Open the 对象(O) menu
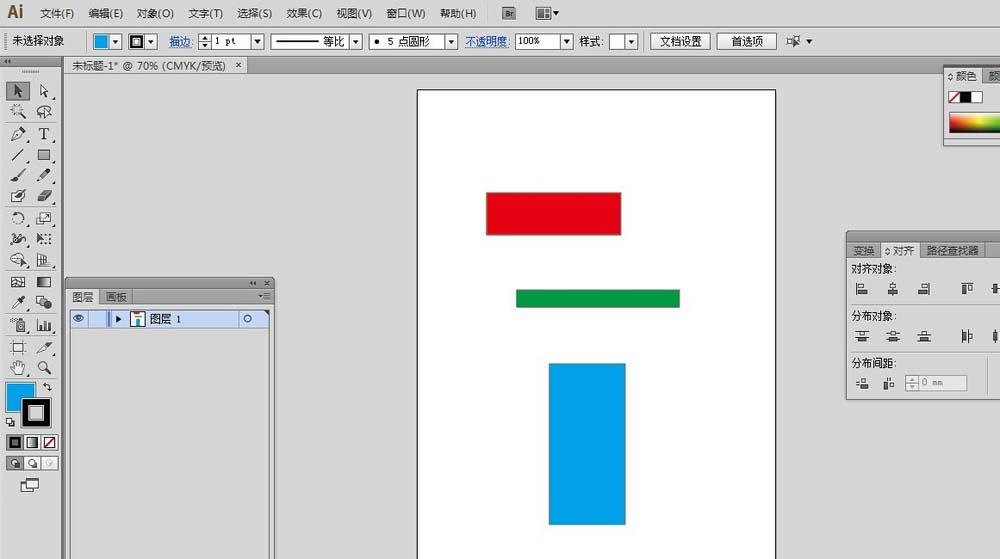This screenshot has width=1000, height=559. click(155, 13)
